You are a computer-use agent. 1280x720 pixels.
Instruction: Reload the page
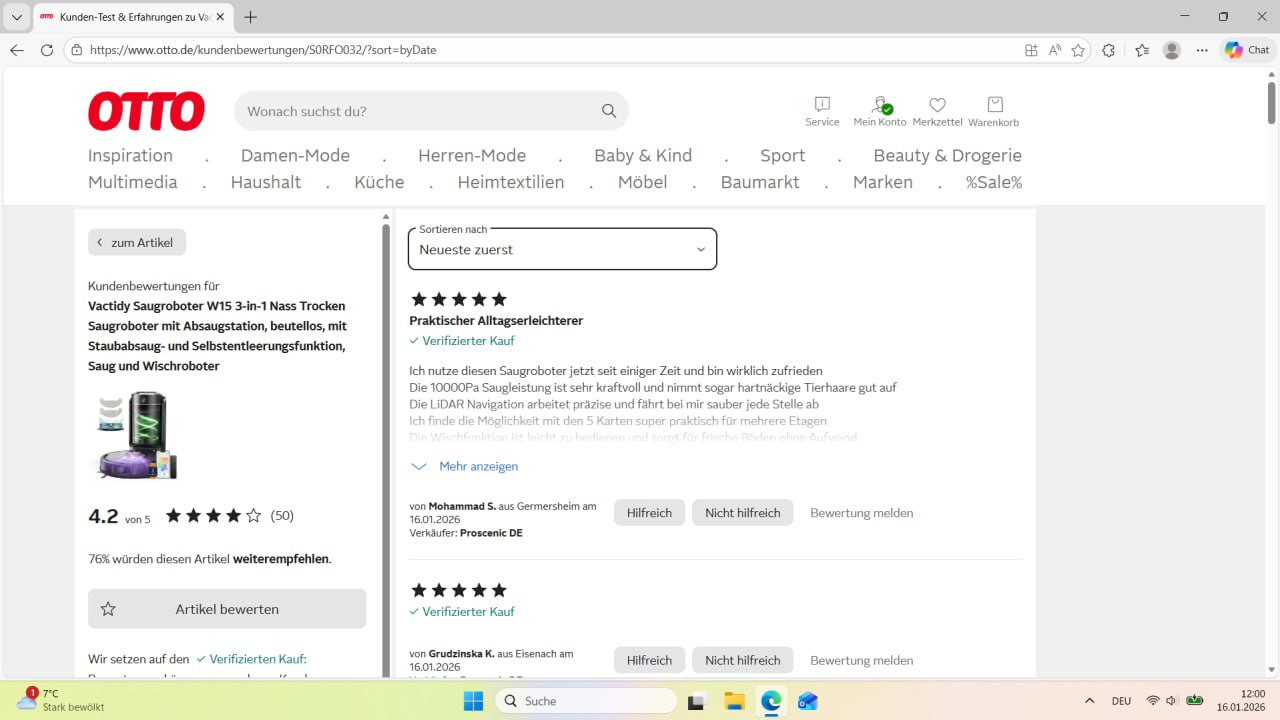pos(47,50)
